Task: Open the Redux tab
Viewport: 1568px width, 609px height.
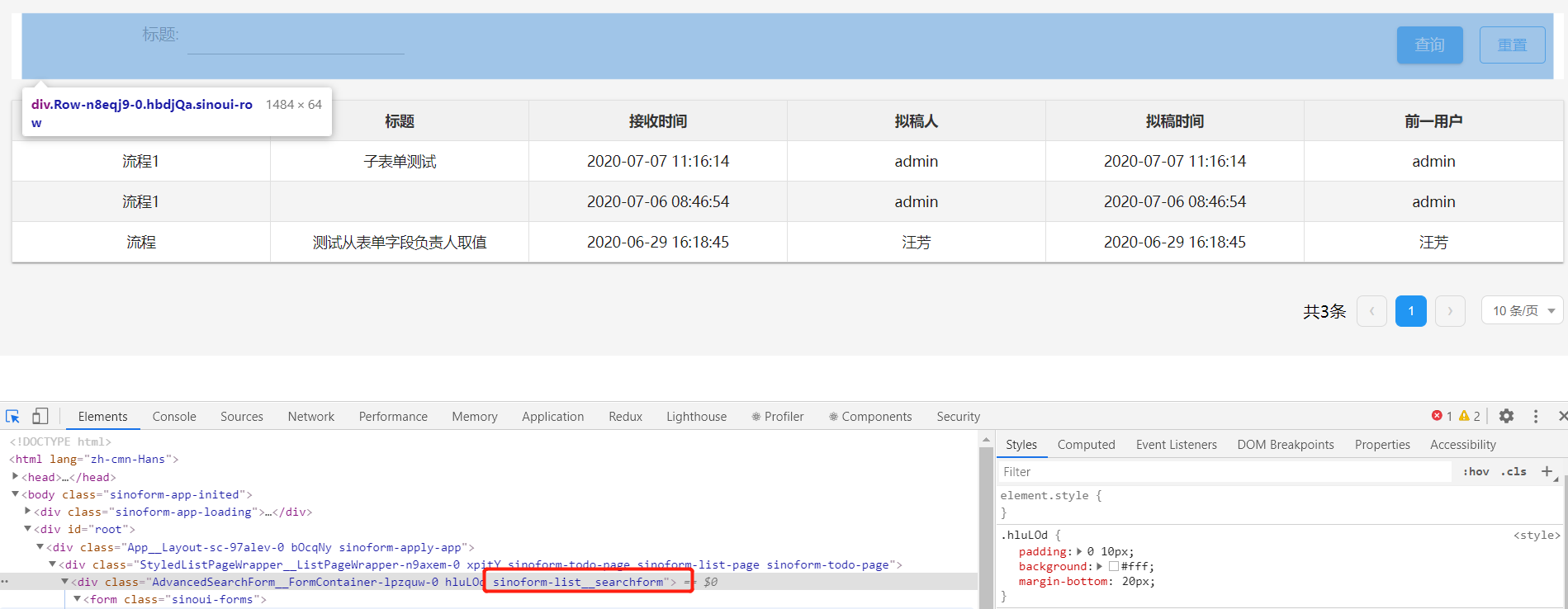Action: click(x=626, y=417)
